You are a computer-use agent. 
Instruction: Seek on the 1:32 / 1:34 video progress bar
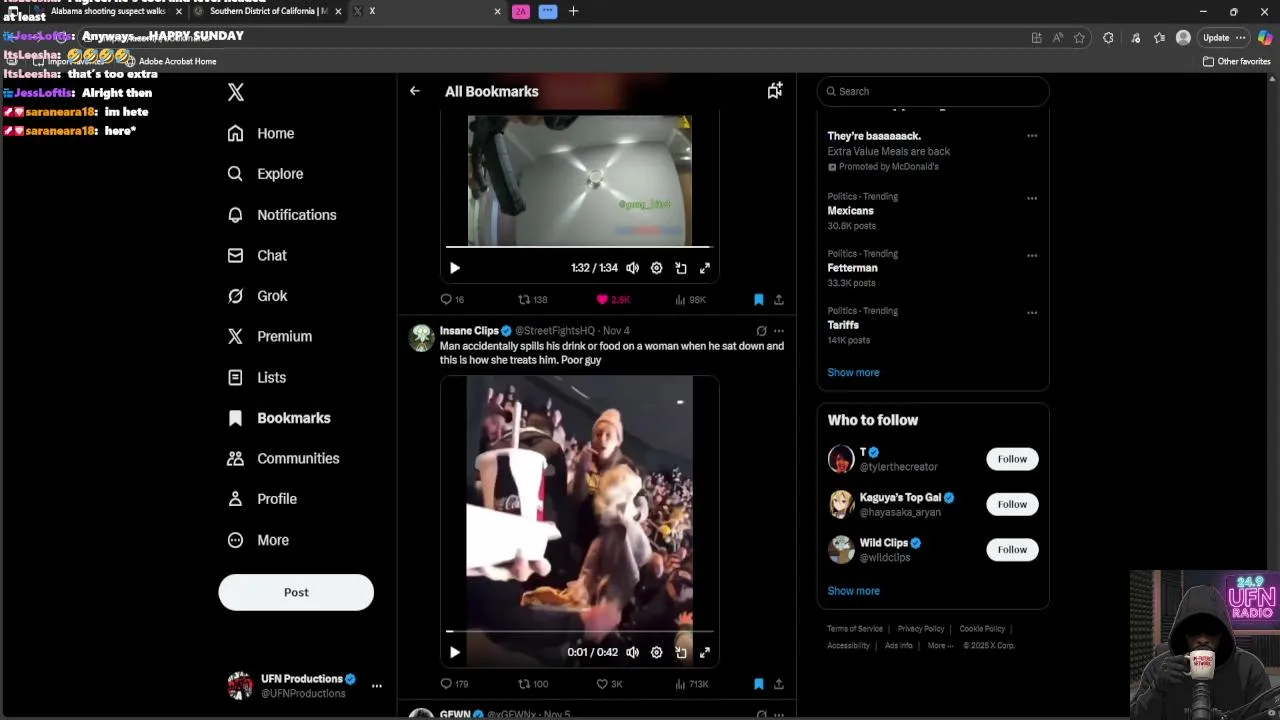579,246
